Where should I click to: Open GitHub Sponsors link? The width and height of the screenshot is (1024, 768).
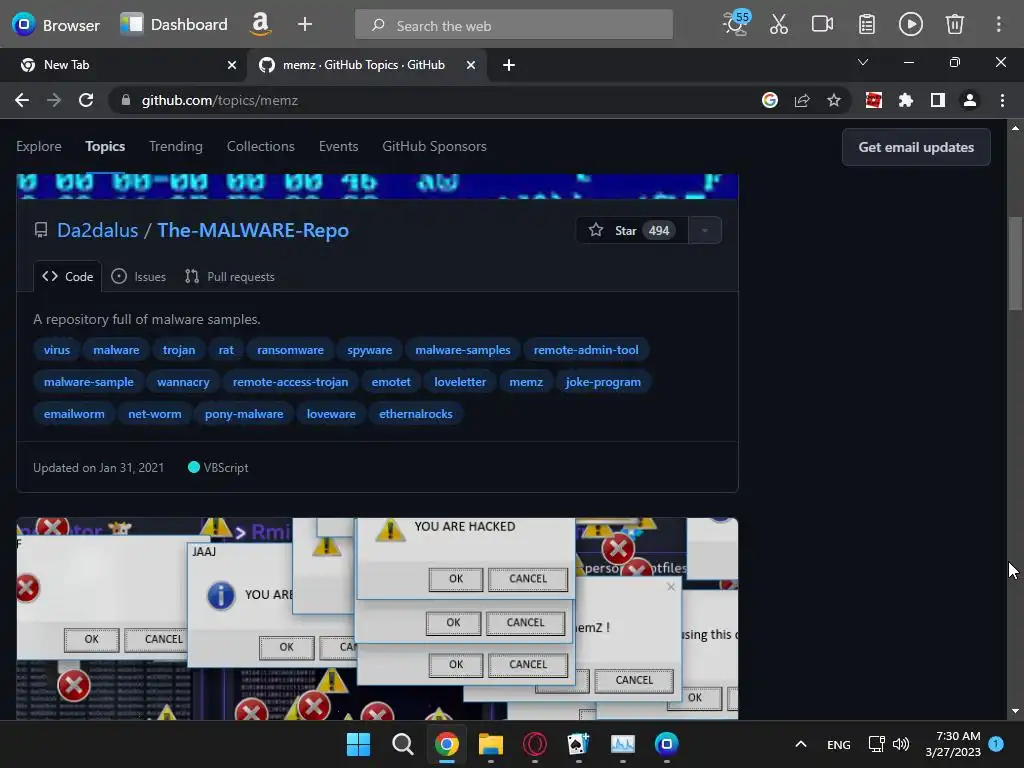coord(434,146)
